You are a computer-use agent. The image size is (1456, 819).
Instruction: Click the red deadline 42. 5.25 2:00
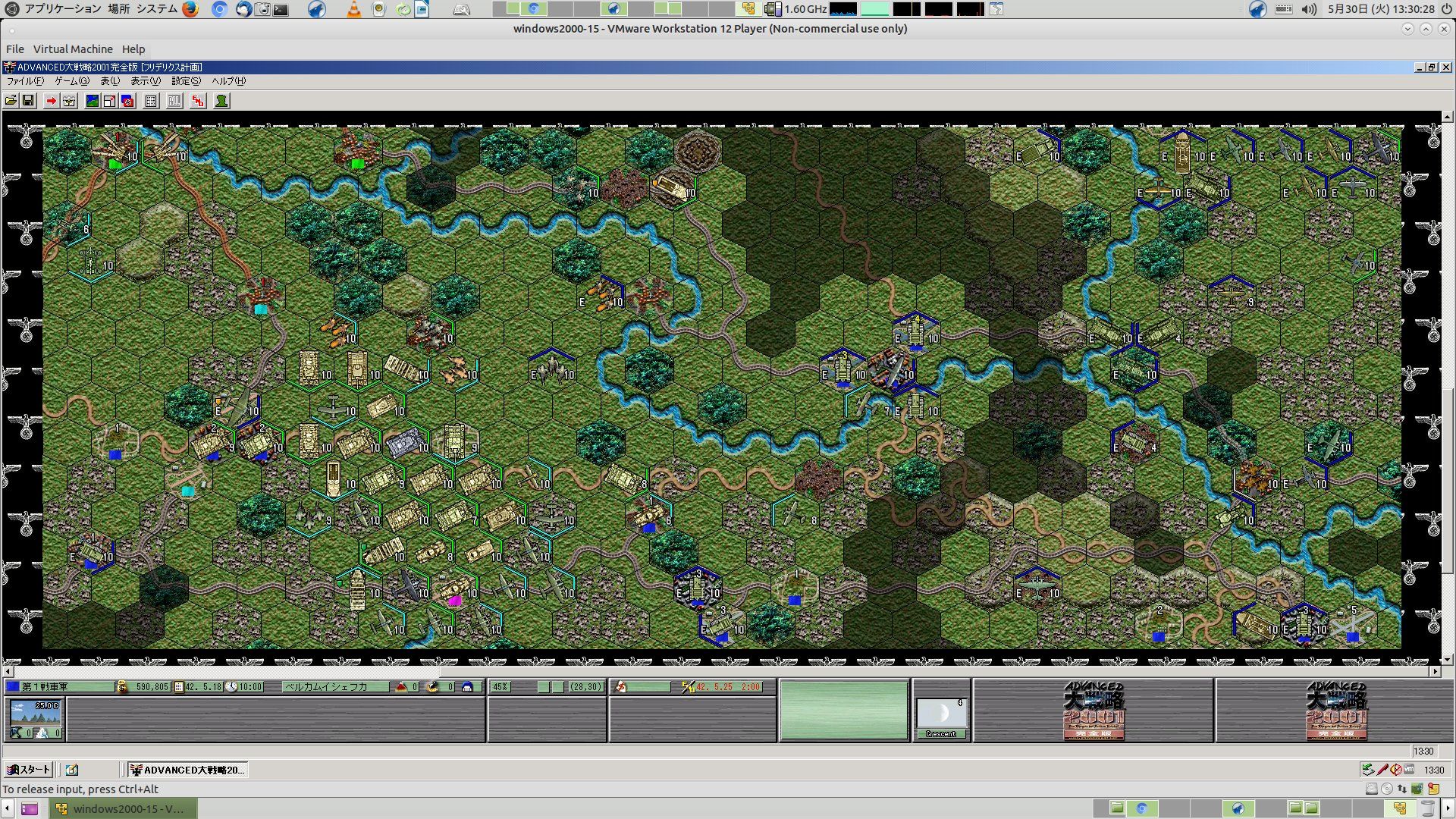[728, 687]
